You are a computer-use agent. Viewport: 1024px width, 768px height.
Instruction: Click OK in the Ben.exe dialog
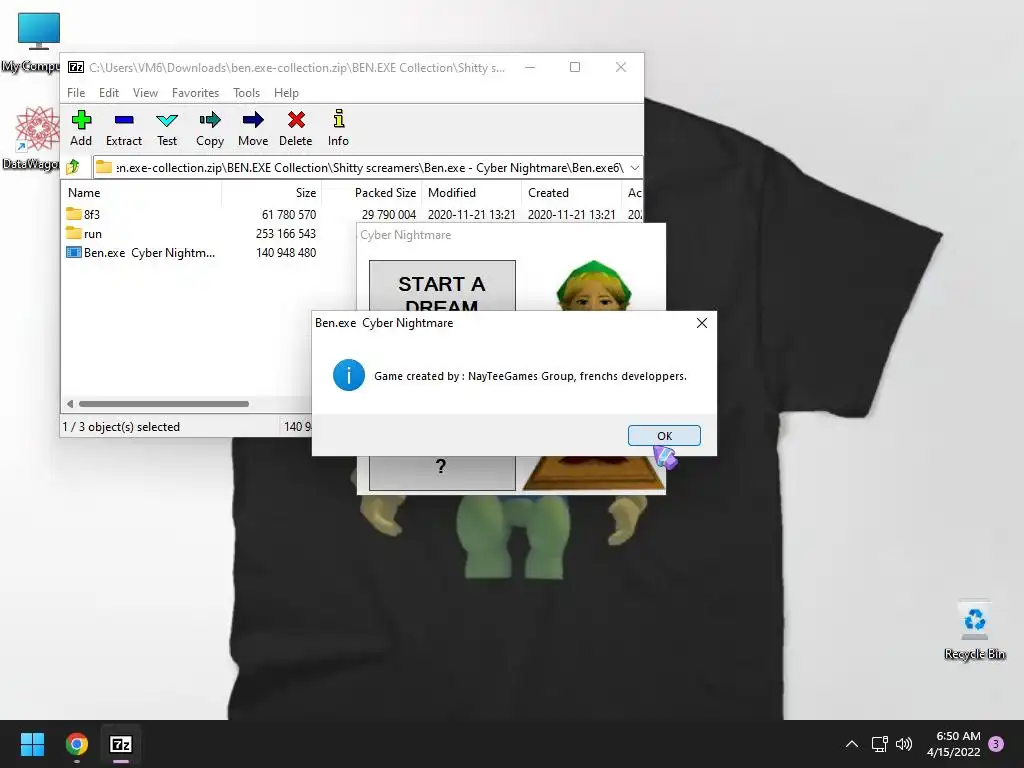[664, 436]
